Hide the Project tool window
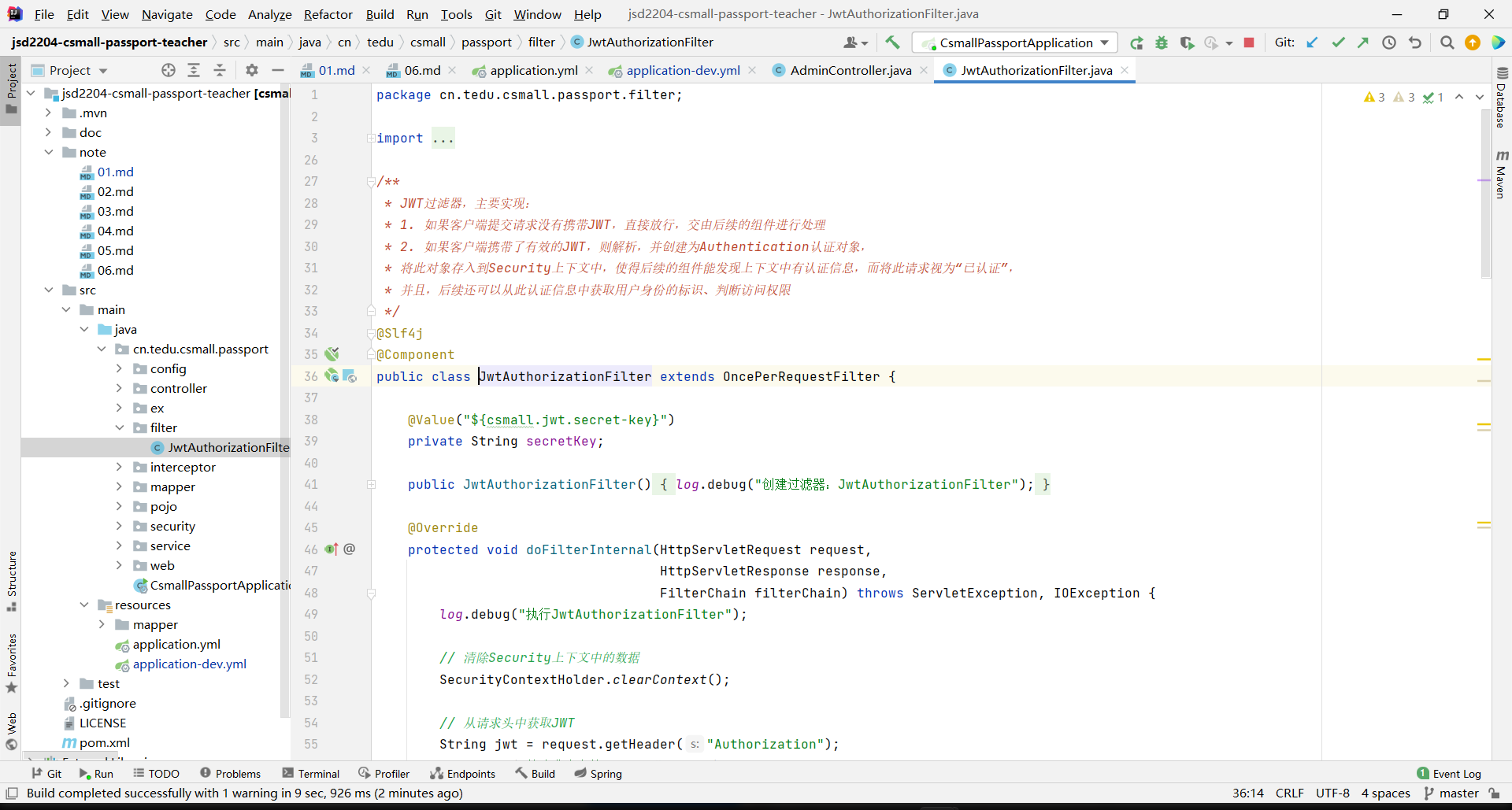1512x810 pixels. coord(278,70)
